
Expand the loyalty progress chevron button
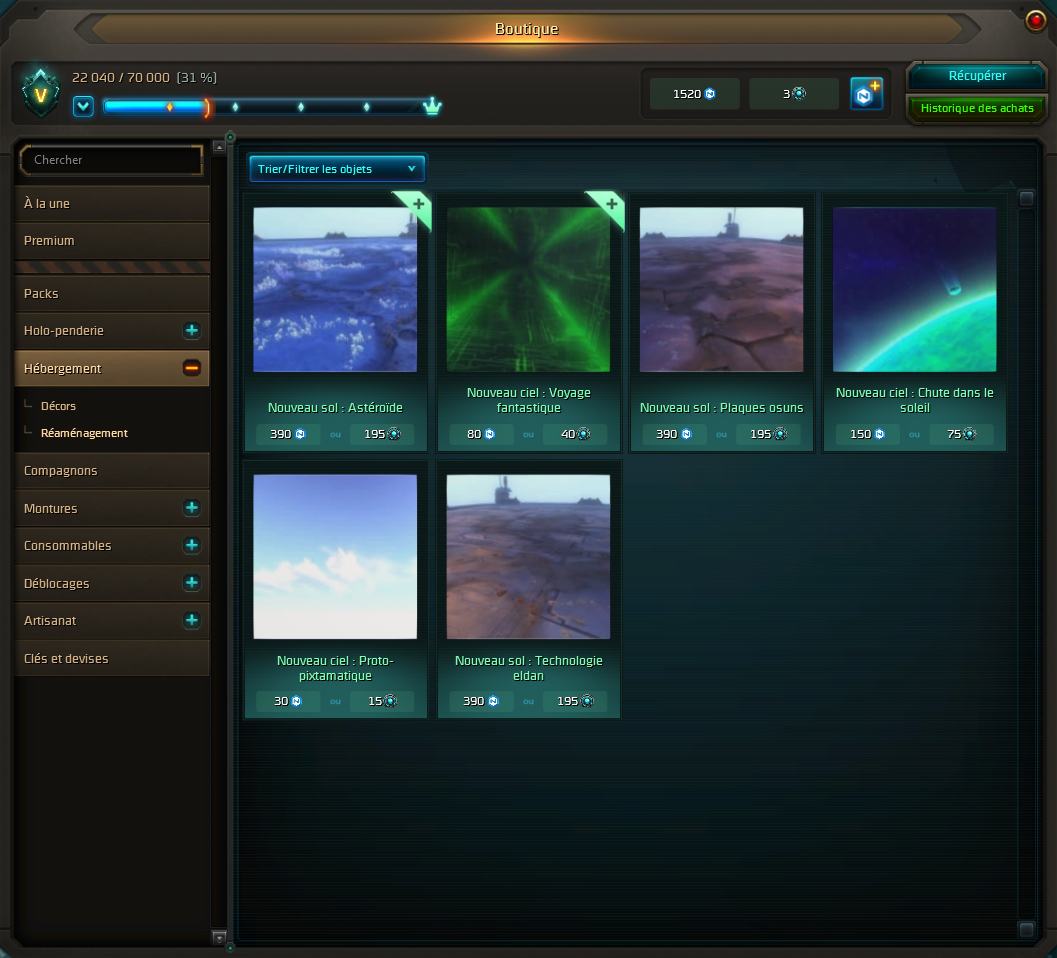[x=83, y=107]
